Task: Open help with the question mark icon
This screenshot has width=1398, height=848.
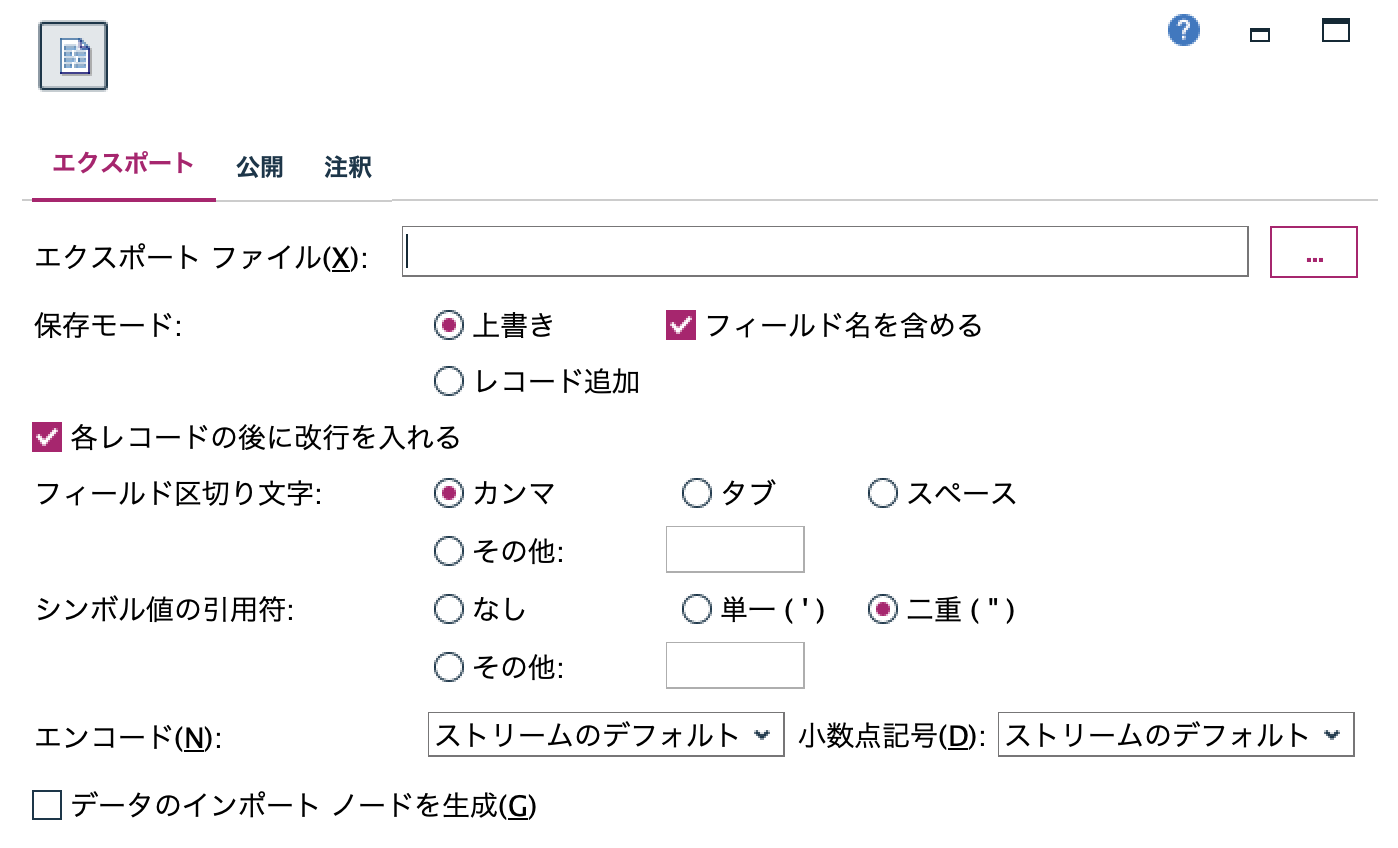Action: click(1183, 31)
